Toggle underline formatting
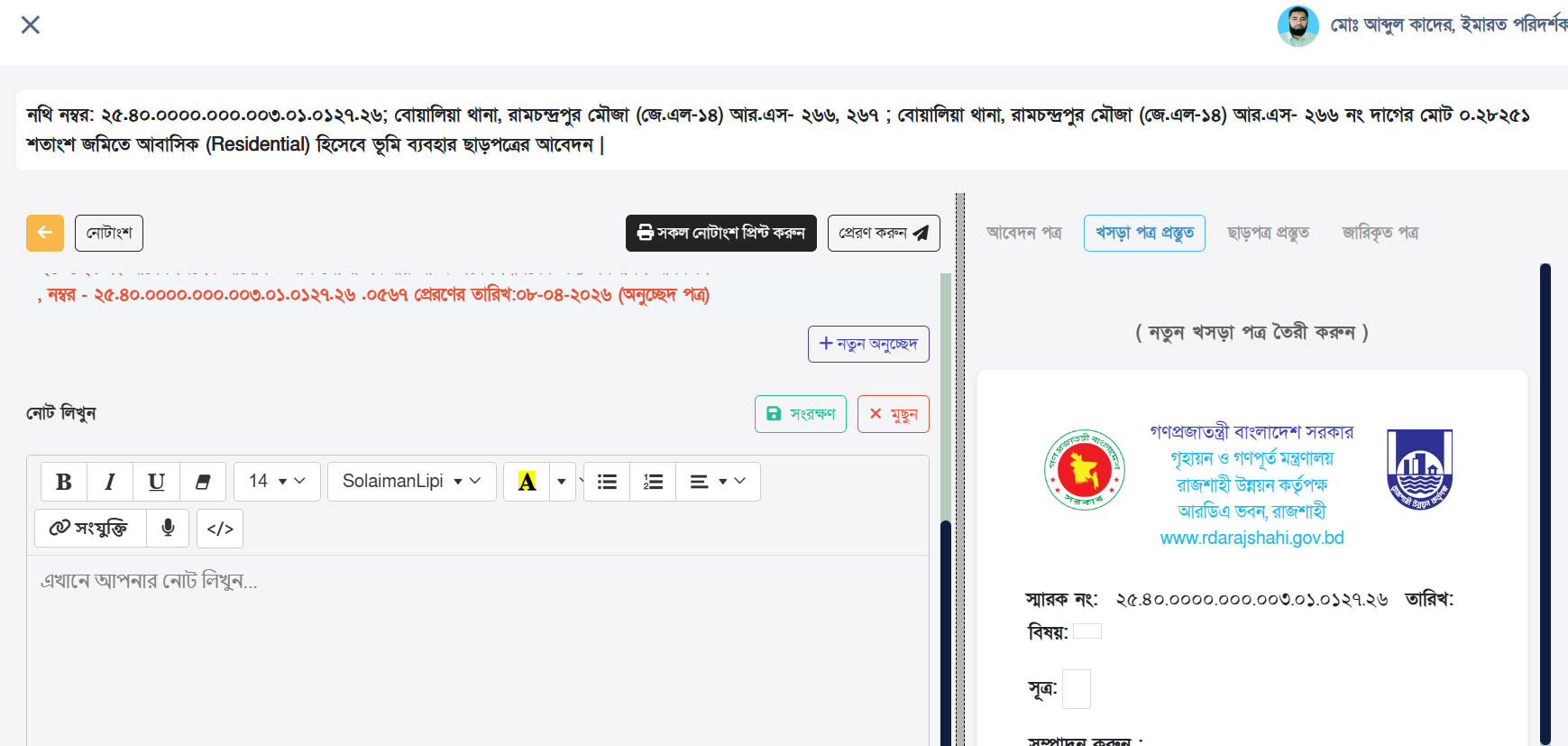The width and height of the screenshot is (1568, 746). [156, 482]
